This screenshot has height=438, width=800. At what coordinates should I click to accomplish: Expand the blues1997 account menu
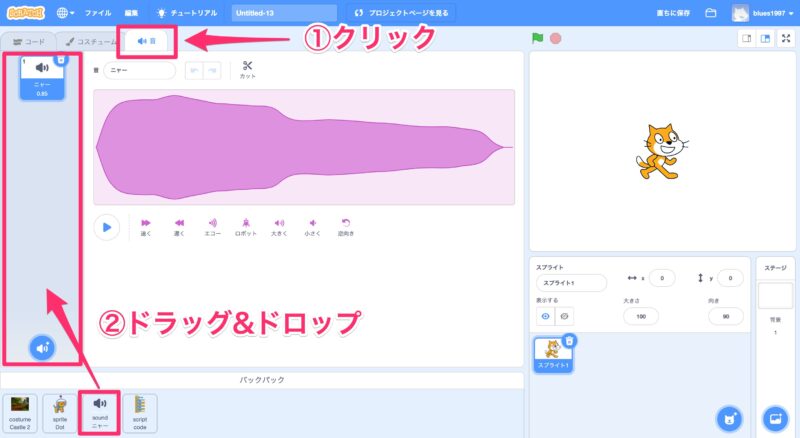click(767, 13)
